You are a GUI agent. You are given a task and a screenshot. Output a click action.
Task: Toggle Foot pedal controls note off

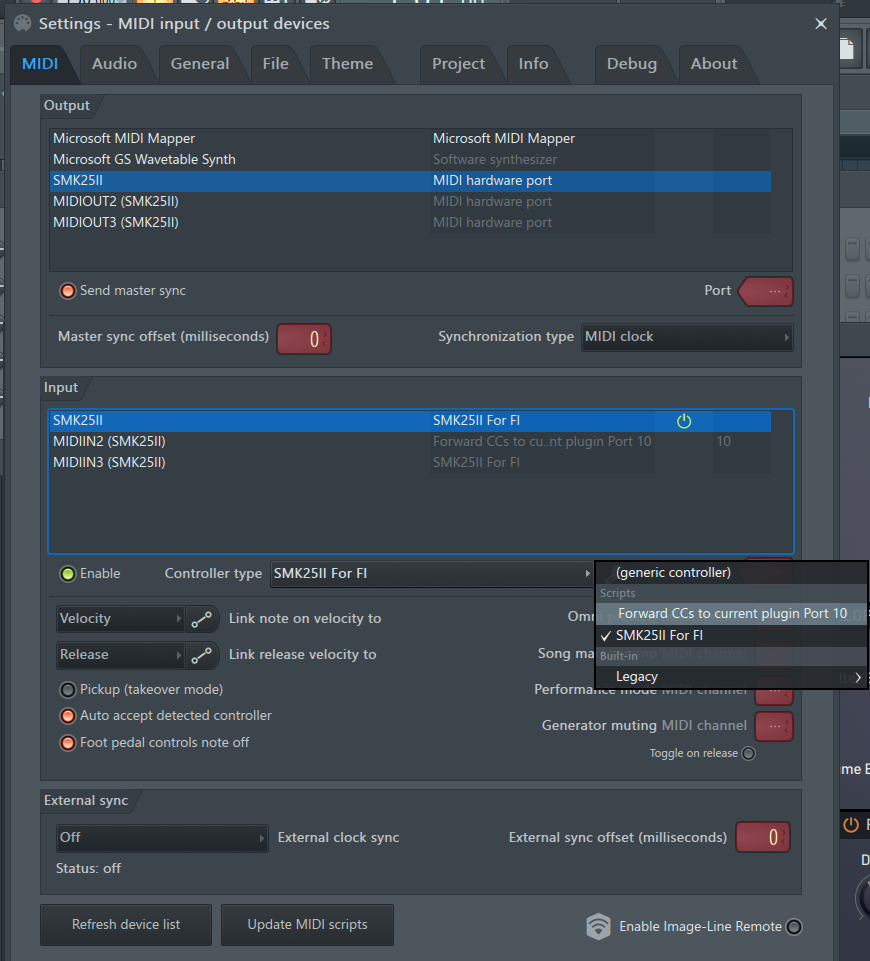tap(67, 743)
